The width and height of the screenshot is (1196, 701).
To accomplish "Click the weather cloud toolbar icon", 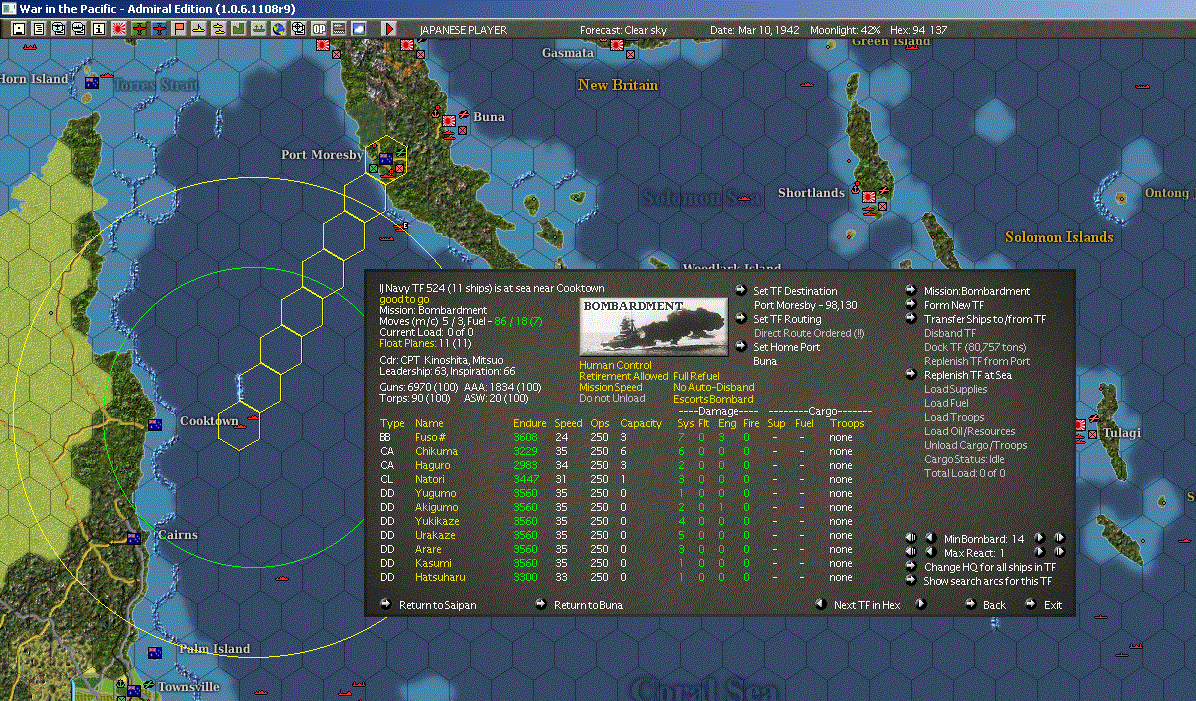I will coord(358,29).
